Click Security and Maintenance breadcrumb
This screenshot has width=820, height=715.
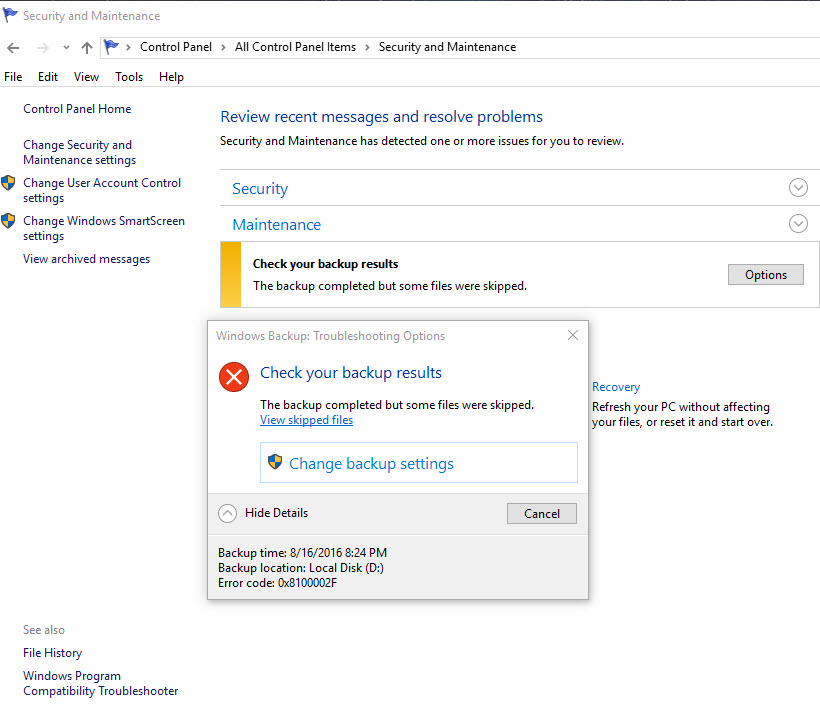(447, 47)
